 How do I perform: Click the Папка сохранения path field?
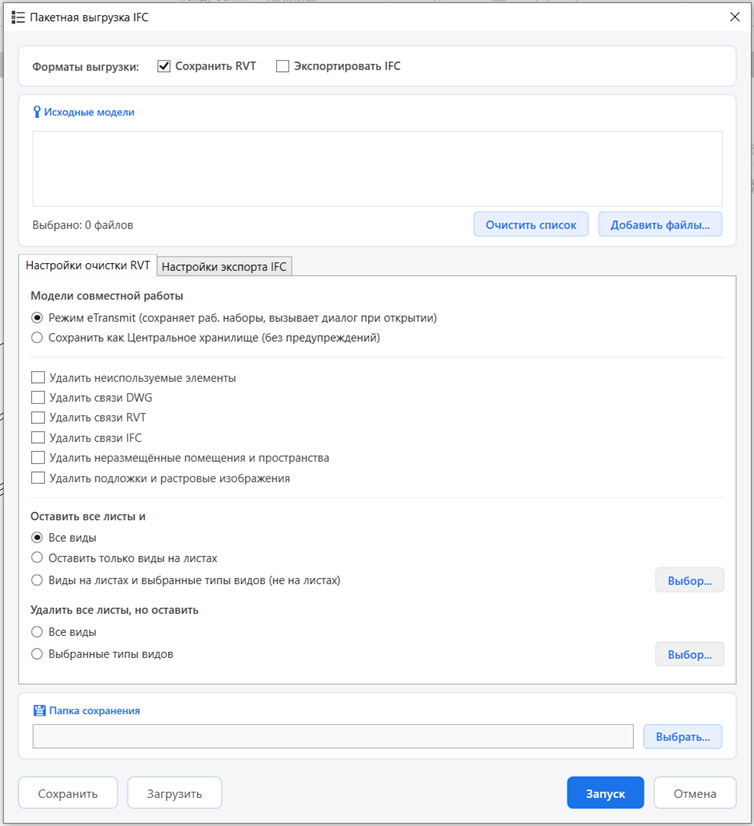[333, 736]
